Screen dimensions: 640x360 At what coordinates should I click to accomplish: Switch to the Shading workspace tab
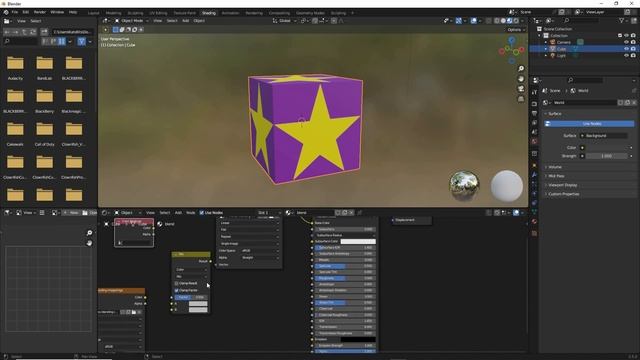point(209,13)
